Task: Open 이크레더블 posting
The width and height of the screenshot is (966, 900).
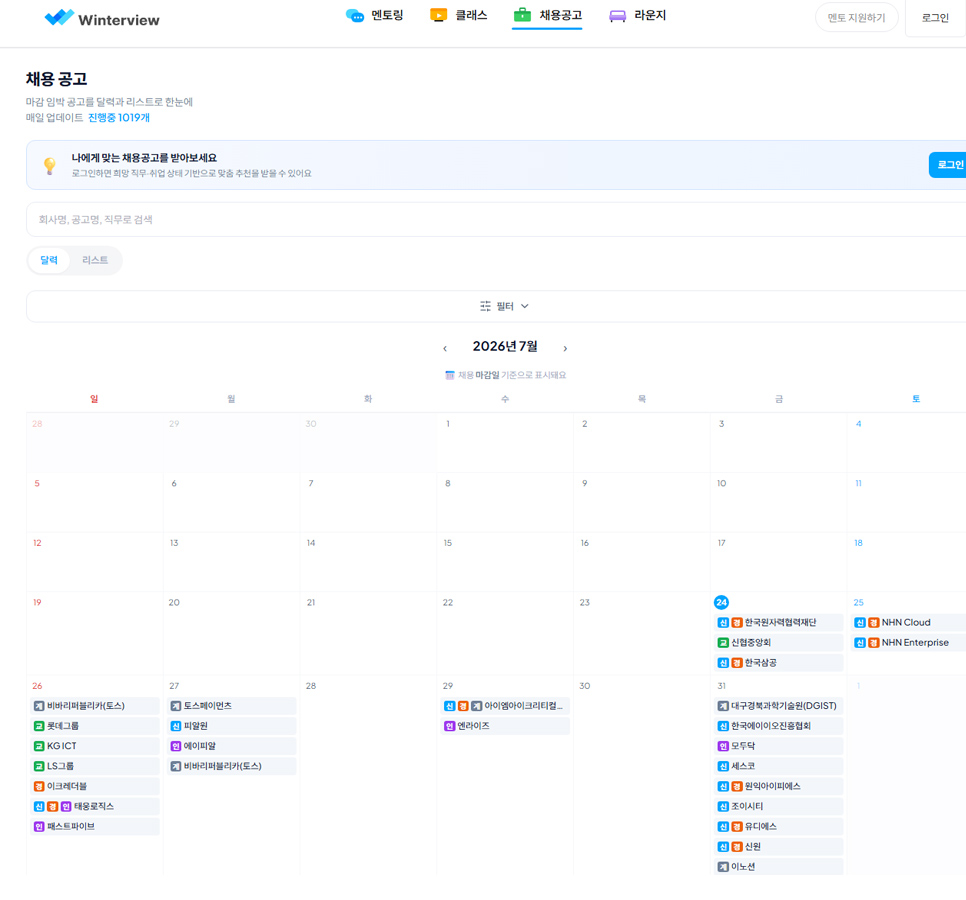Action: [95, 787]
